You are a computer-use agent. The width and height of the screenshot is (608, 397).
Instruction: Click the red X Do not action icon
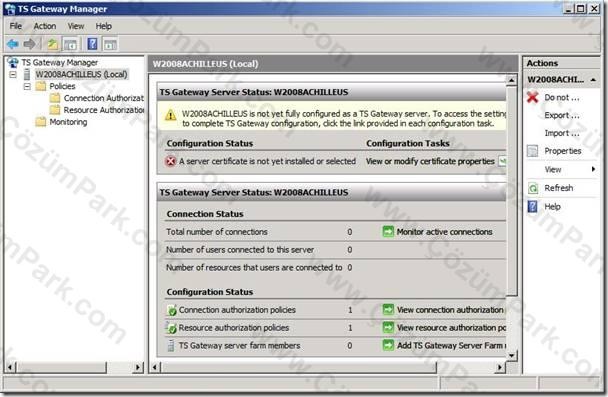coord(533,97)
